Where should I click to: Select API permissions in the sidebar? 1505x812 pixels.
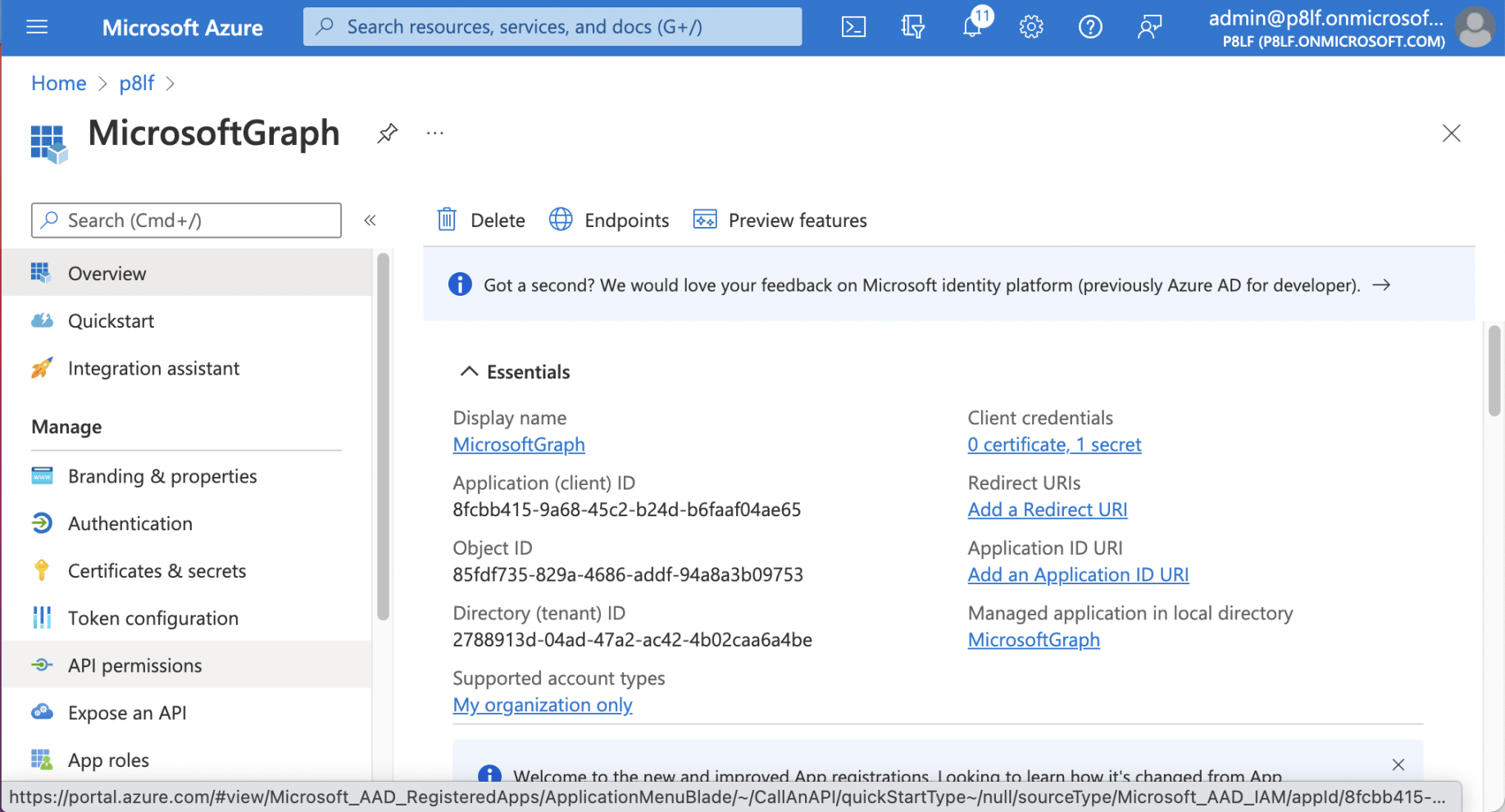tap(134, 665)
